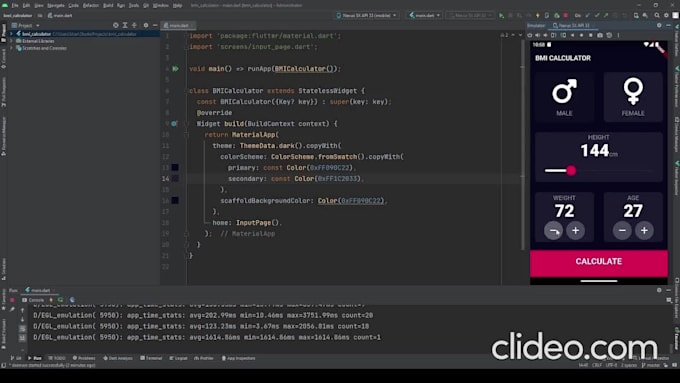The height and width of the screenshot is (383, 680).
Task: Open the Nexus device selector dropdown
Action: tap(366, 16)
